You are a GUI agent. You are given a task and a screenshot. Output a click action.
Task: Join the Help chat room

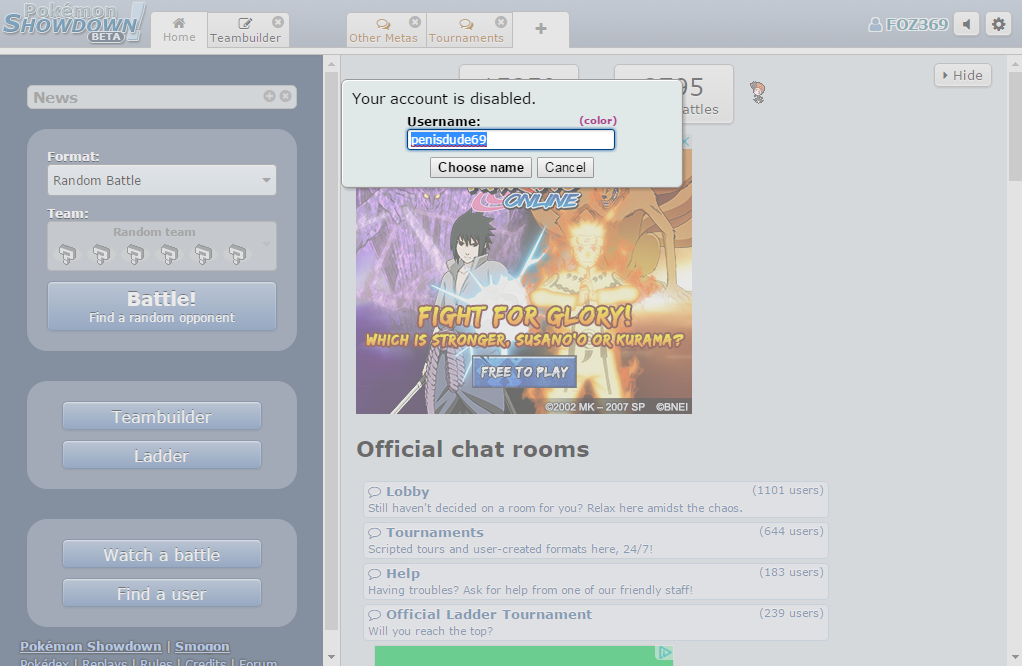(596, 581)
